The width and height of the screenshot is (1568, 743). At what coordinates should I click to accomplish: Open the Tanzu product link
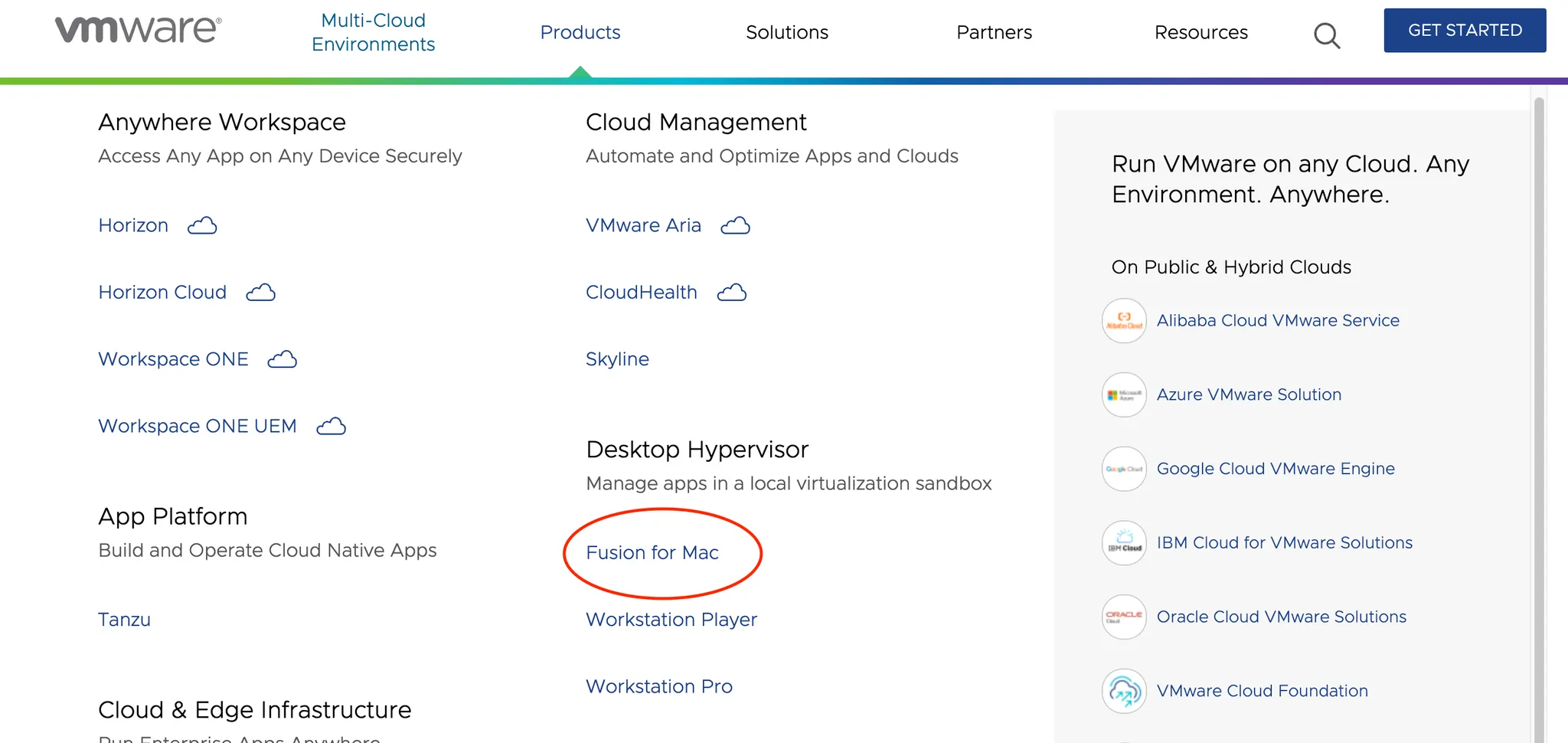click(x=124, y=620)
